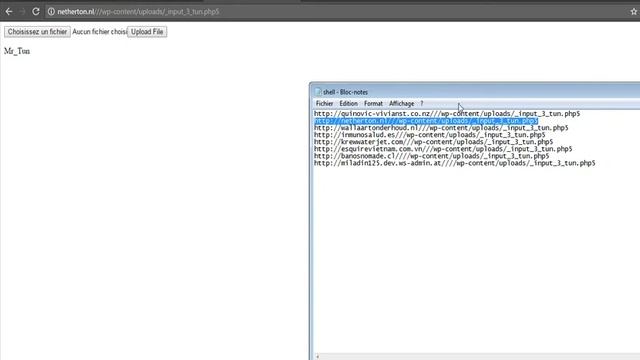Click the miladin125.dev.ws-admin.at URL line
640x360 pixels.
click(x=454, y=163)
